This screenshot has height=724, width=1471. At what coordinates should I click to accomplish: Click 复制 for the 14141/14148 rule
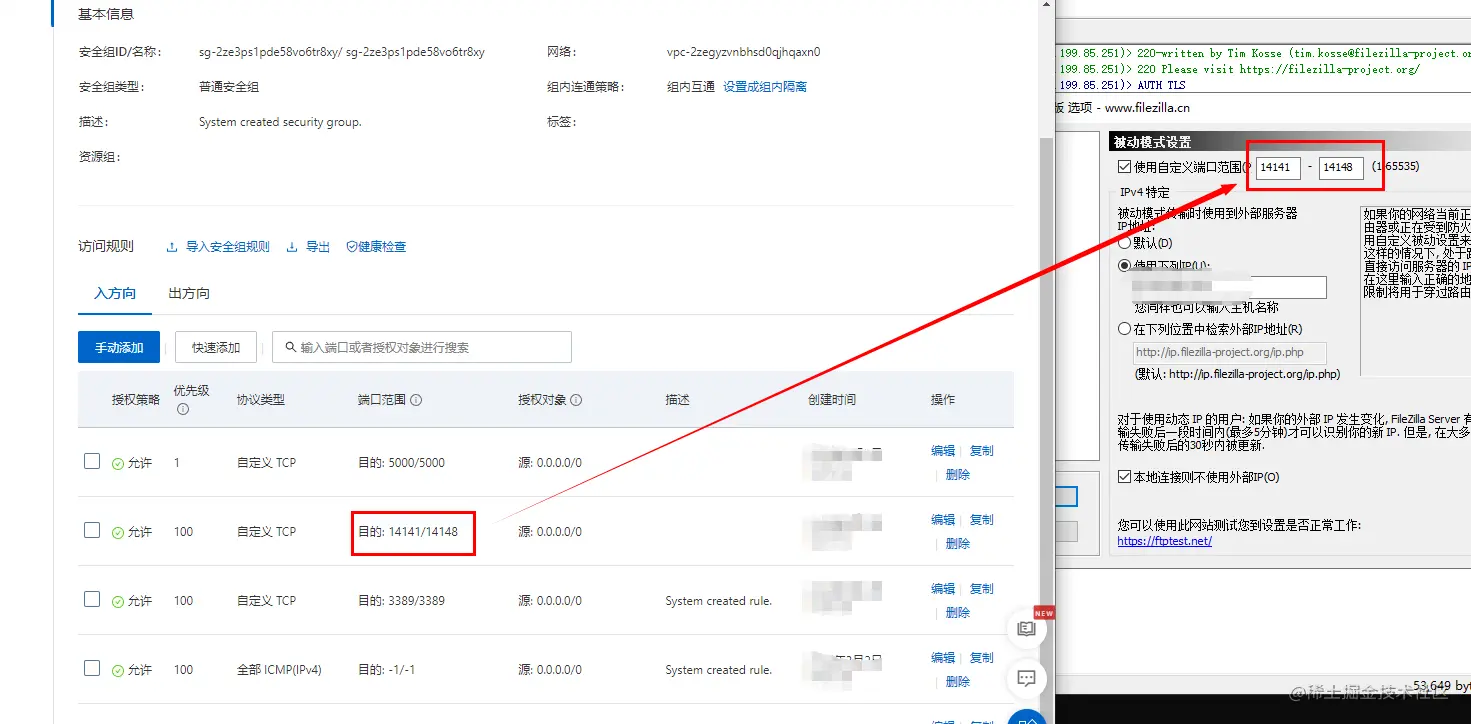pyautogui.click(x=982, y=520)
